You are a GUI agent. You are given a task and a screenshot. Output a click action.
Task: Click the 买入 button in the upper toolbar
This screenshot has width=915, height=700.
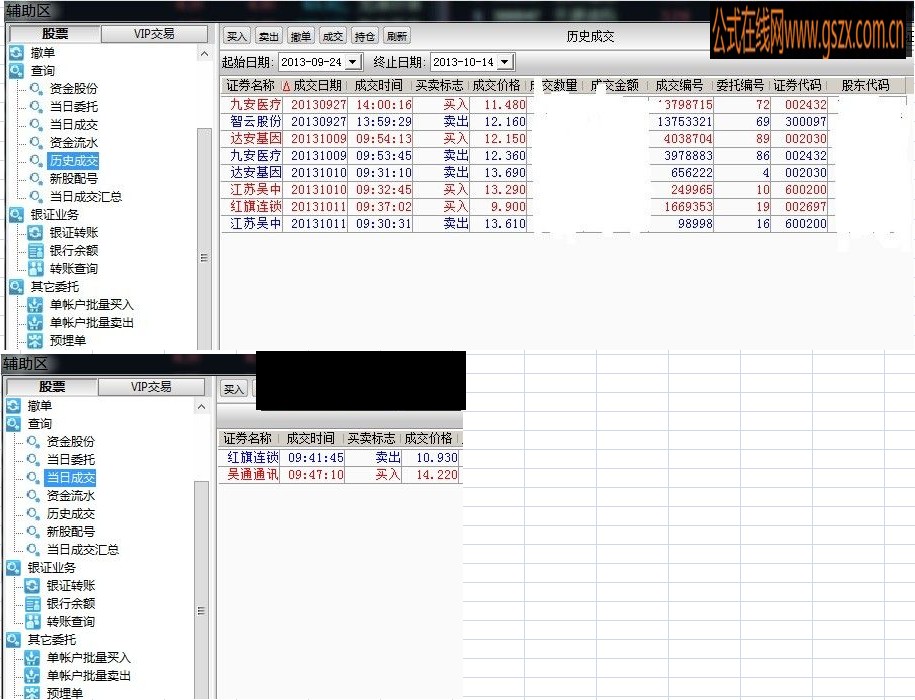[236, 36]
